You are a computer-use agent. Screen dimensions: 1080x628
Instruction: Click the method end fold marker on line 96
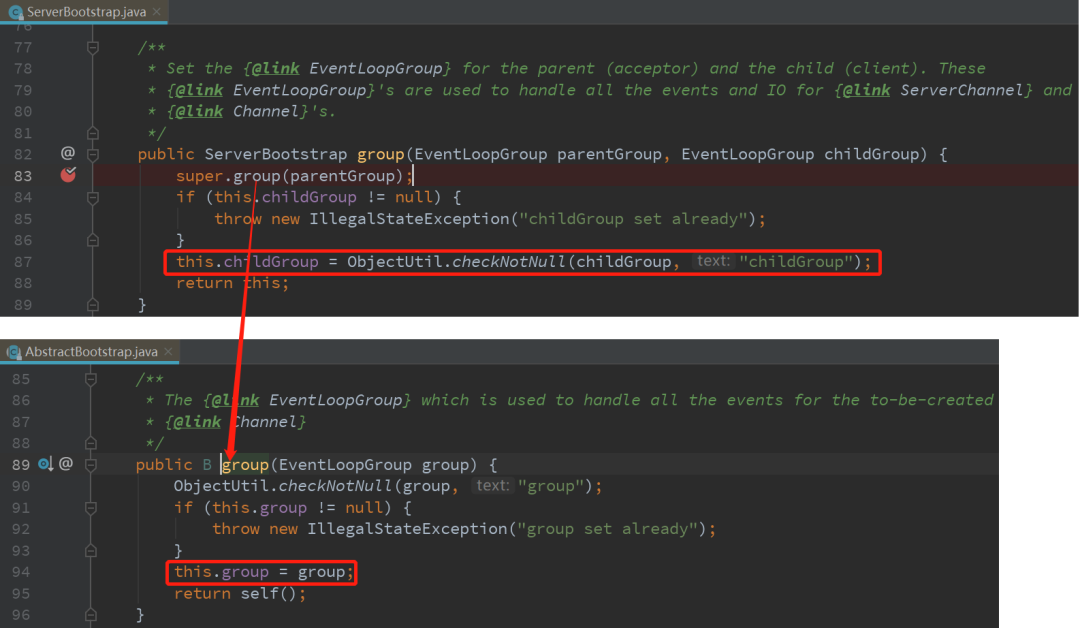click(x=91, y=615)
